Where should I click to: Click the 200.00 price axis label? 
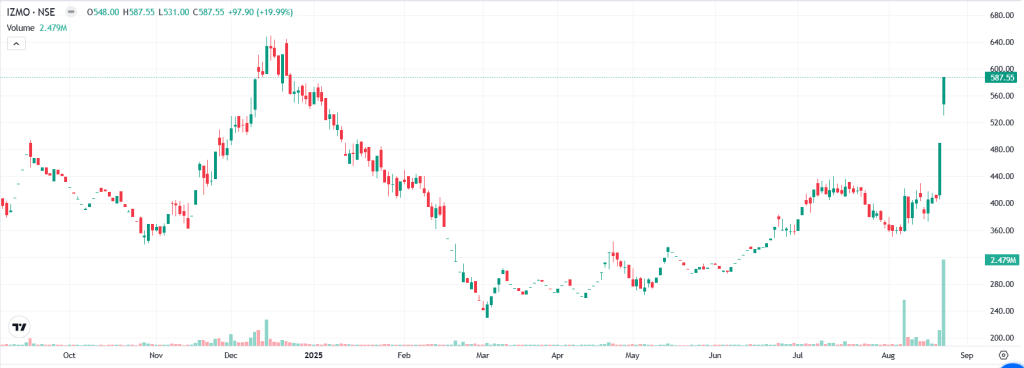click(x=1002, y=338)
